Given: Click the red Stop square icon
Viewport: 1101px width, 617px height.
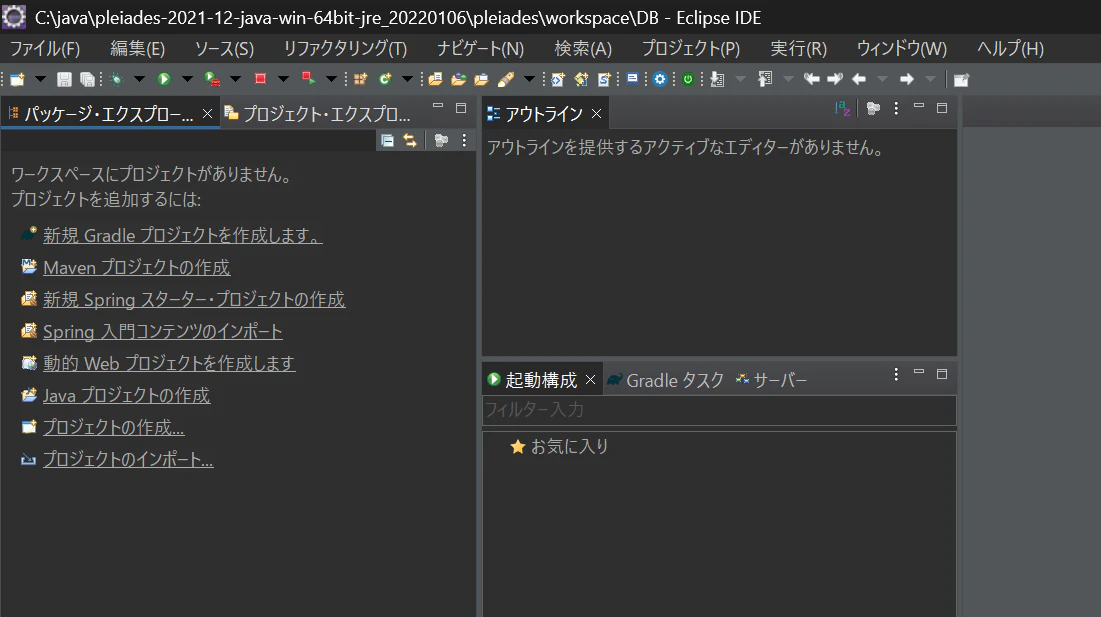Looking at the screenshot, I should click(261, 79).
